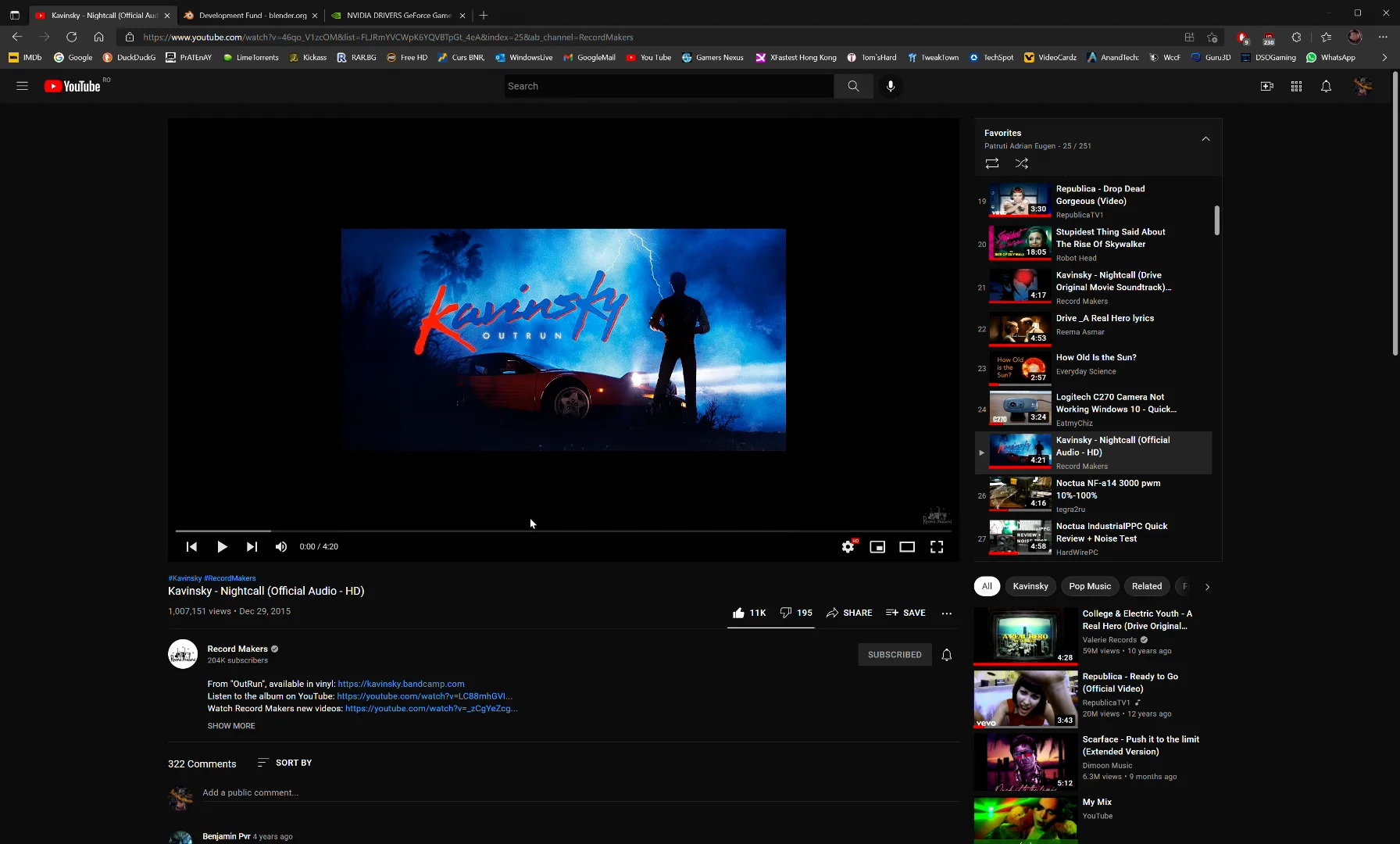The width and height of the screenshot is (1400, 844).
Task: Open the Create video camera icon
Action: pyautogui.click(x=1267, y=86)
